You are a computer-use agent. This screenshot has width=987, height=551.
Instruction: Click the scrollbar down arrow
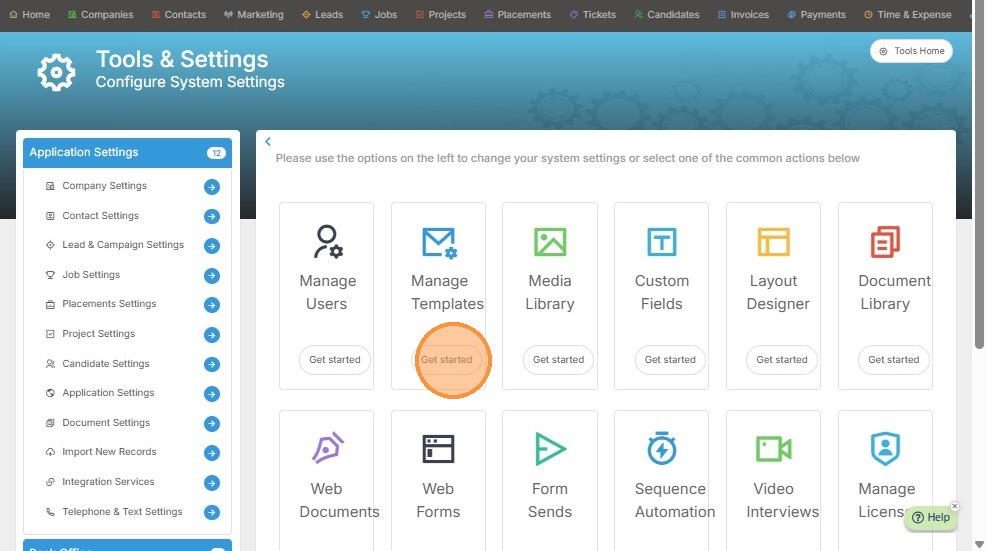tap(979, 544)
